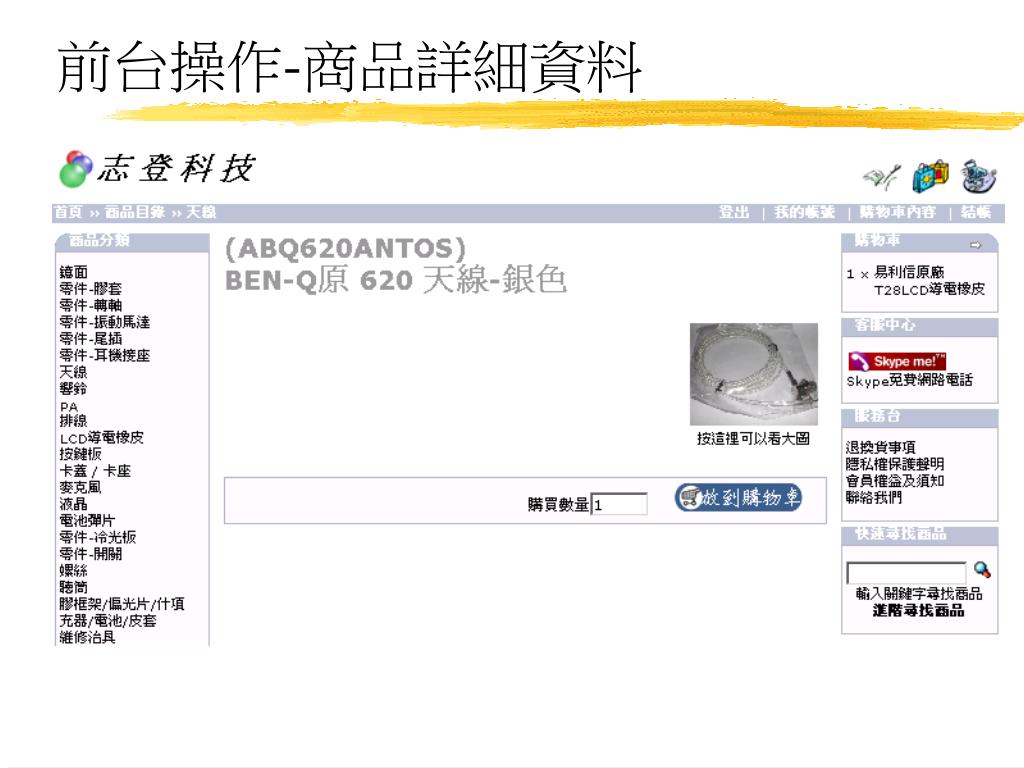
Task: Click the magnifier quick search icon
Action: point(982,569)
